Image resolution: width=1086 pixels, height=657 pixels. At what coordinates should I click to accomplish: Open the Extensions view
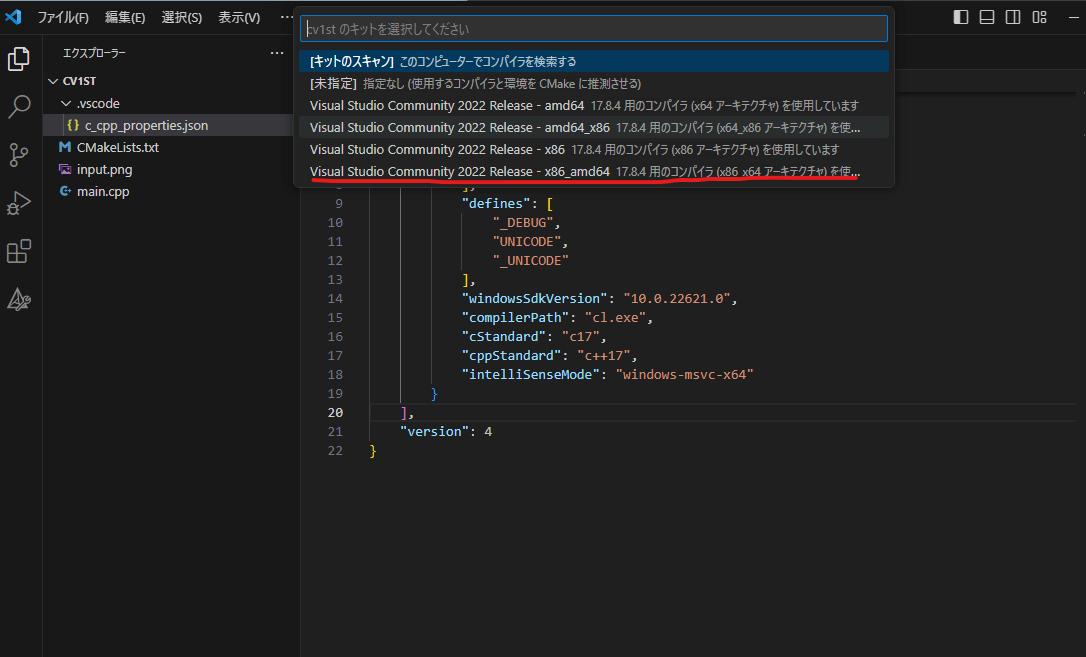click(19, 251)
